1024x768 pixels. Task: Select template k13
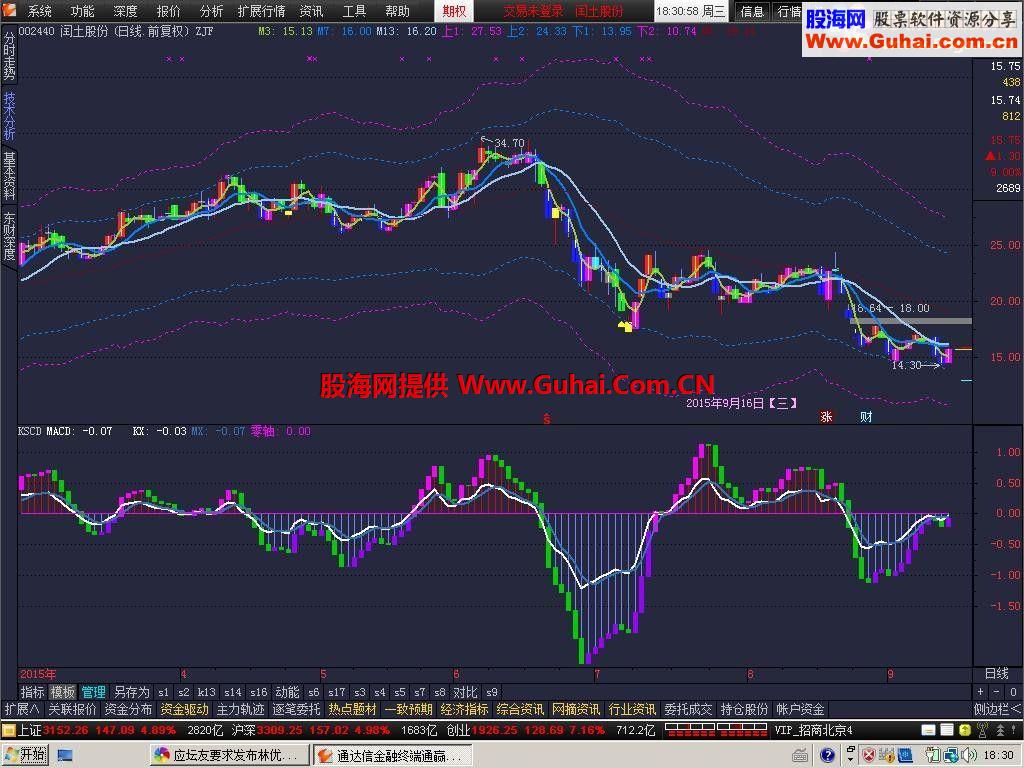(x=206, y=692)
